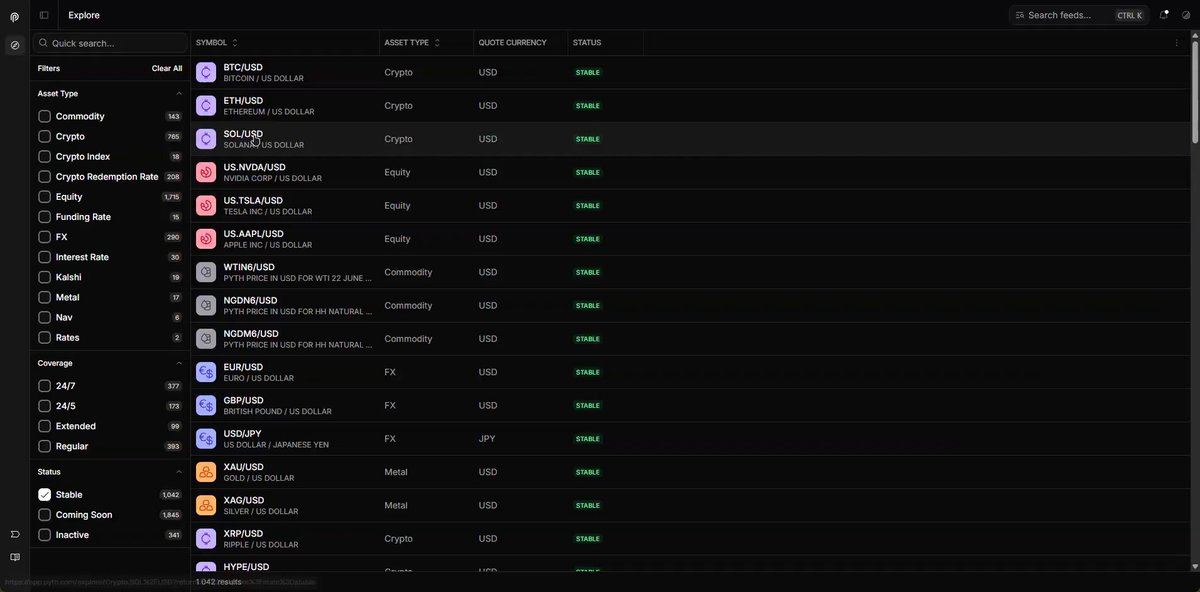Collapse the Coverage filter section
This screenshot has height=592, width=1200.
[179, 363]
